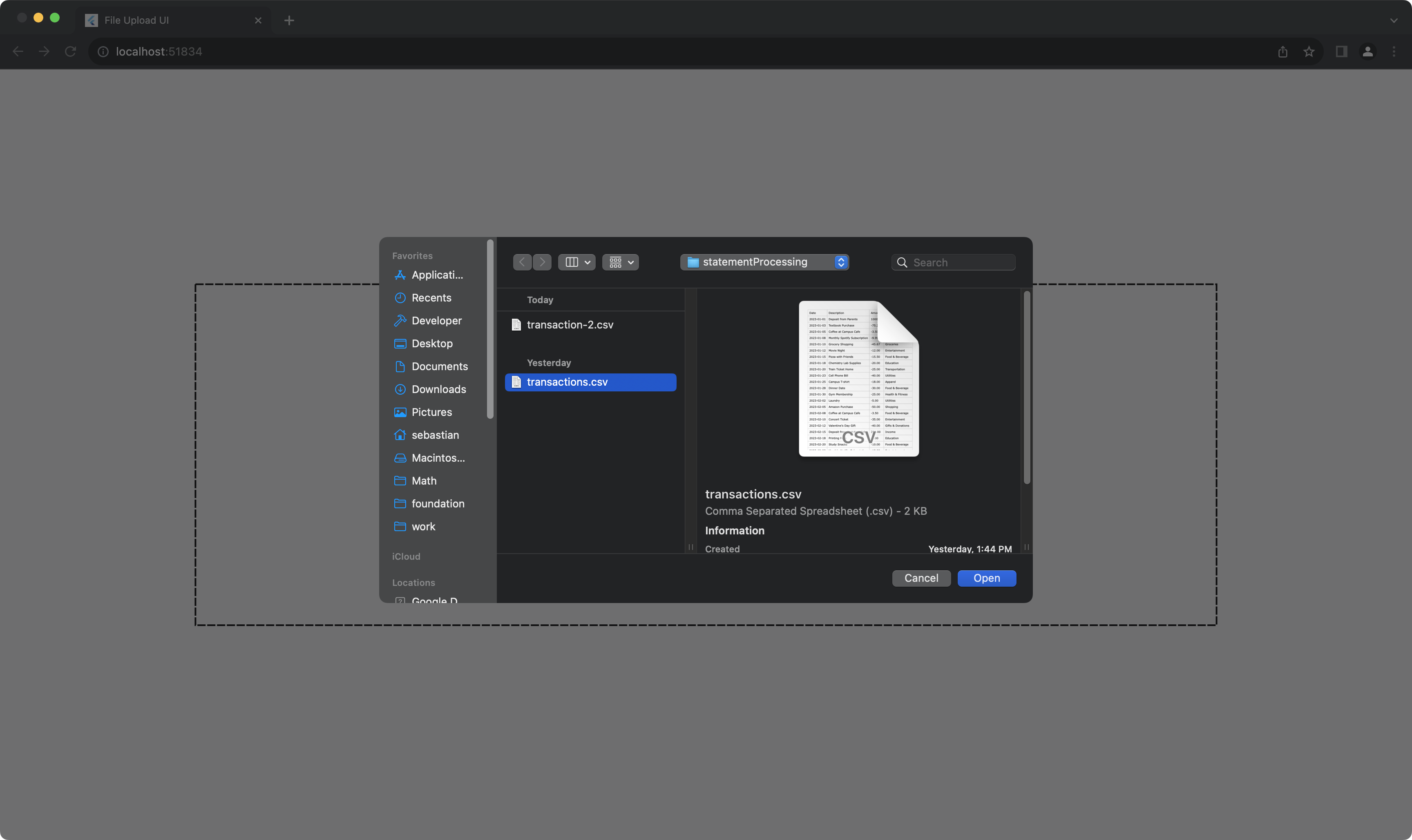Click the bookmark star icon in address bar

[1309, 52]
